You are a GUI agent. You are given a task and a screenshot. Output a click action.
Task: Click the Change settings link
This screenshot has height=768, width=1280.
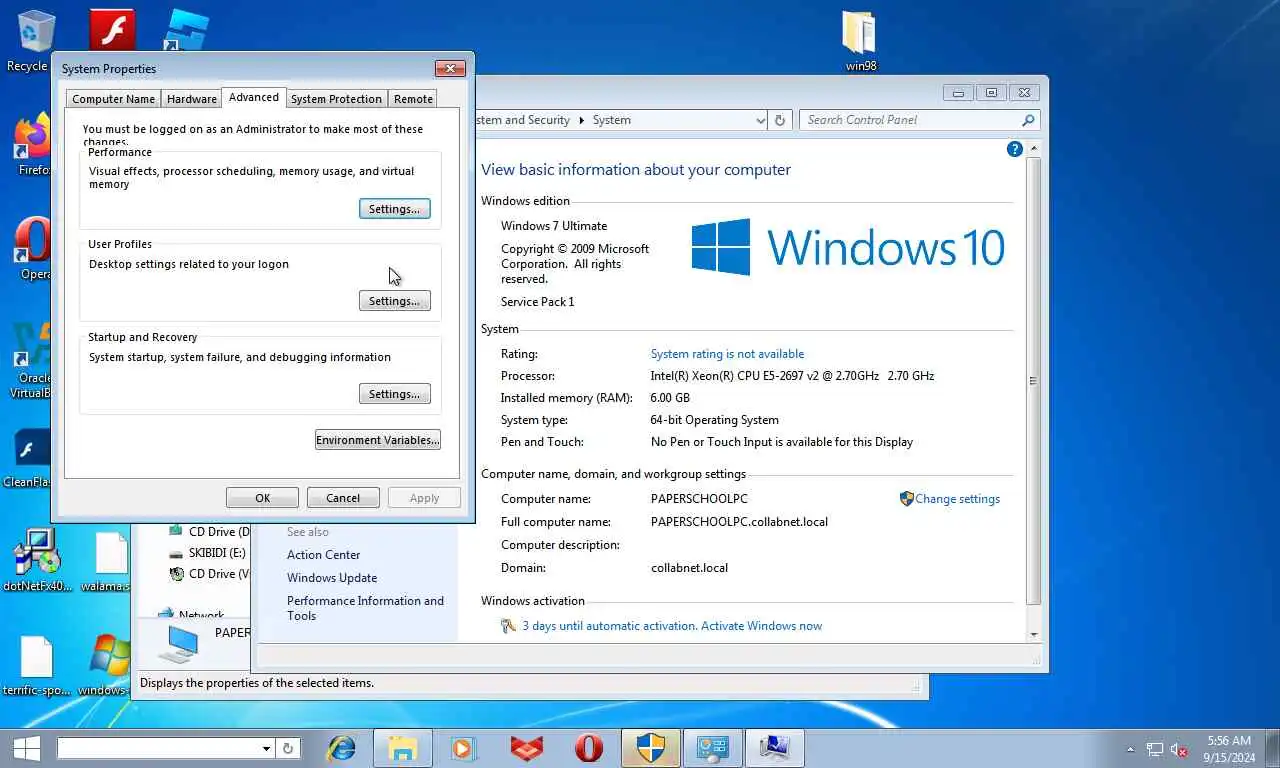click(956, 499)
